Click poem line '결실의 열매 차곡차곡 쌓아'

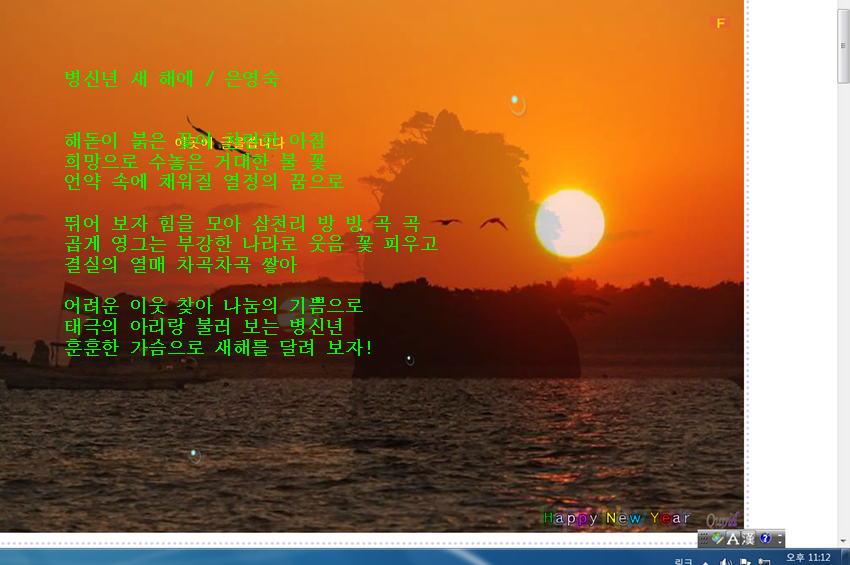pos(181,265)
